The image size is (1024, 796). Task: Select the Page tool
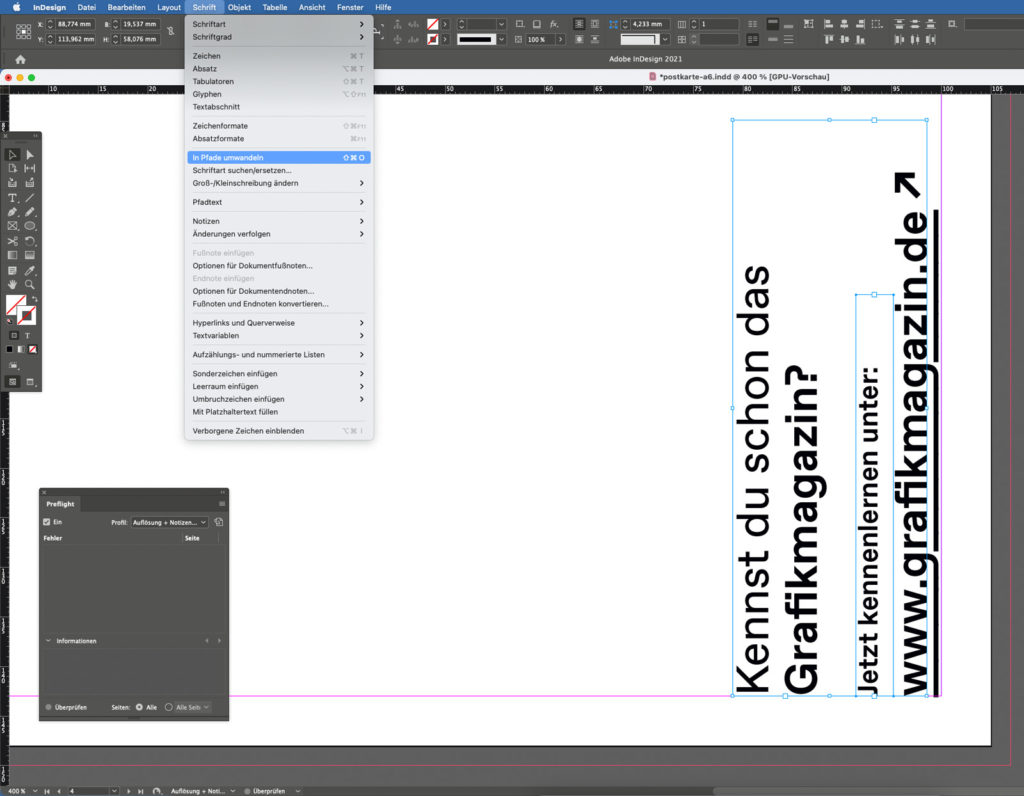click(x=12, y=168)
